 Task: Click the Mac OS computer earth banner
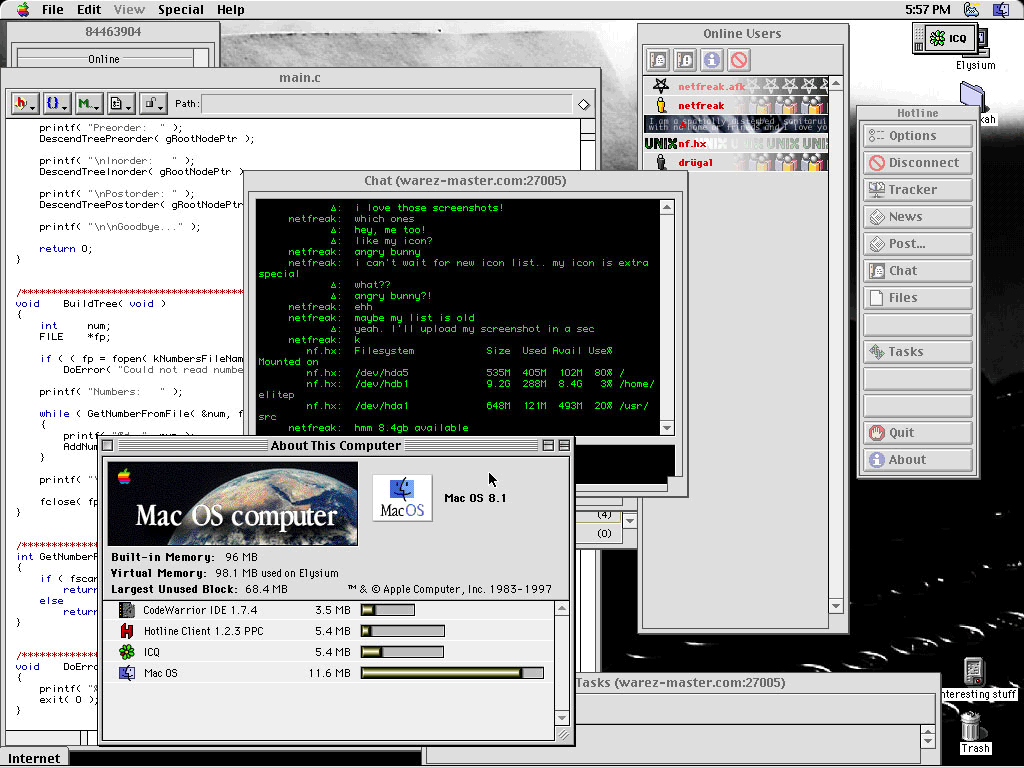pos(232,504)
